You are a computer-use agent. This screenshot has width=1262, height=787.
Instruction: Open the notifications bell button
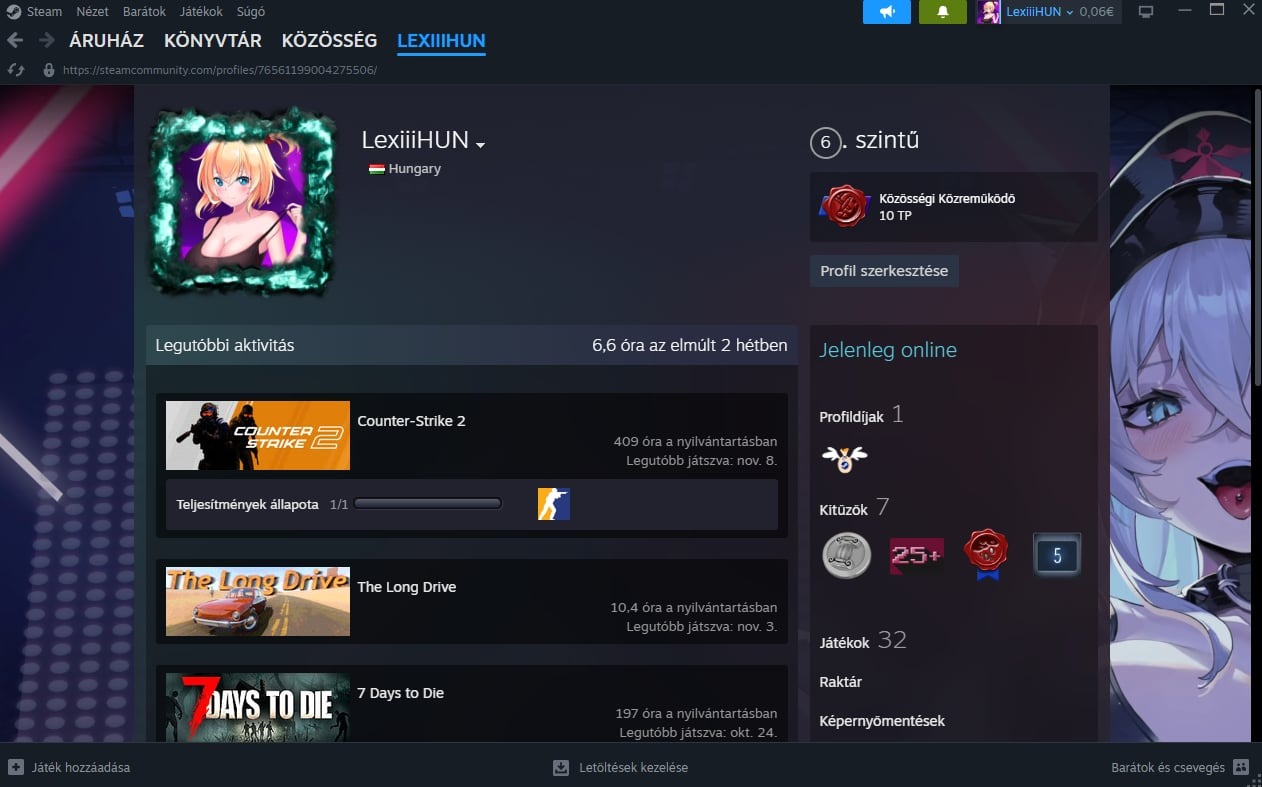[x=942, y=12]
